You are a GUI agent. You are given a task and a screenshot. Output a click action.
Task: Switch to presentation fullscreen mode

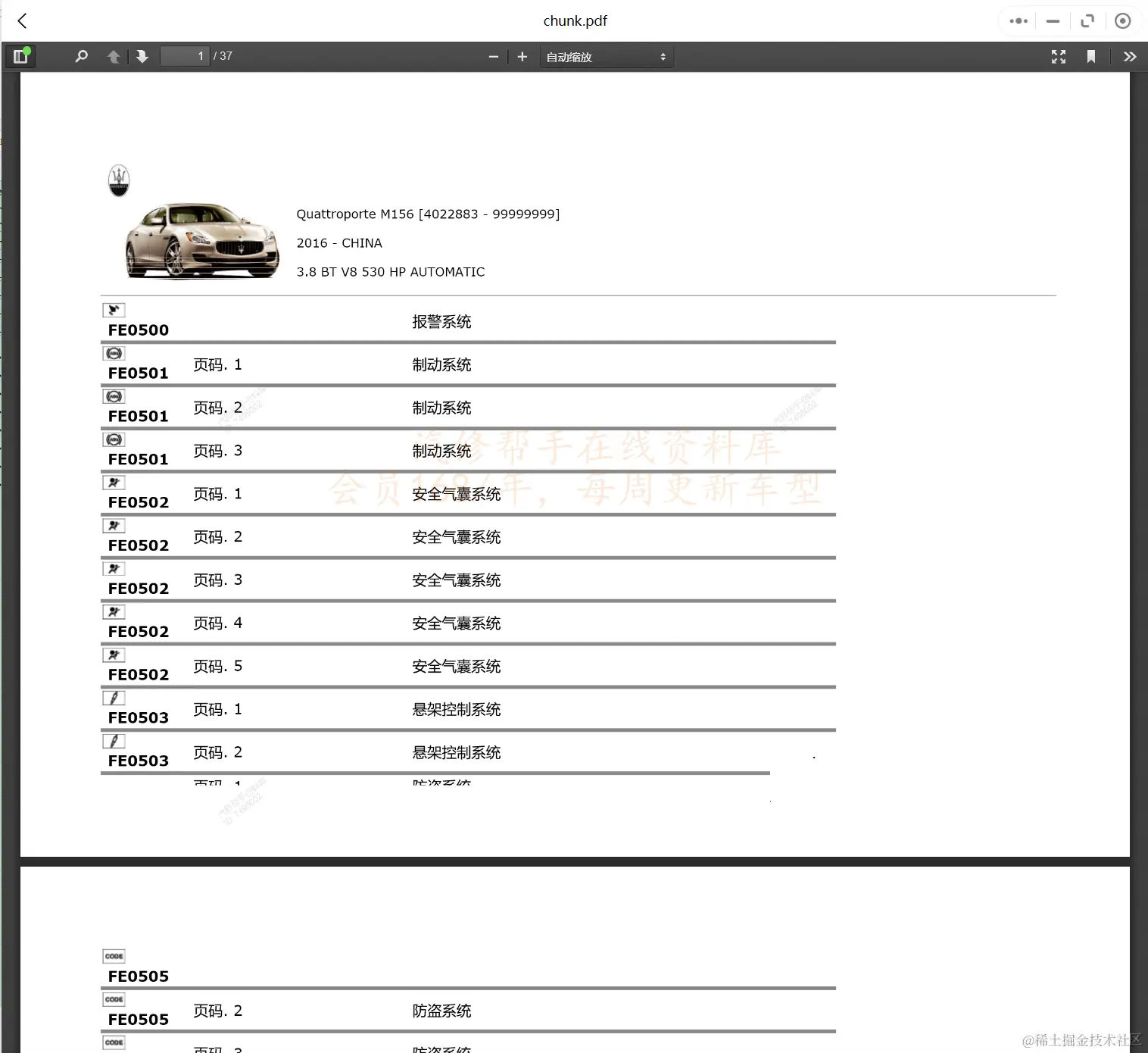(1059, 57)
